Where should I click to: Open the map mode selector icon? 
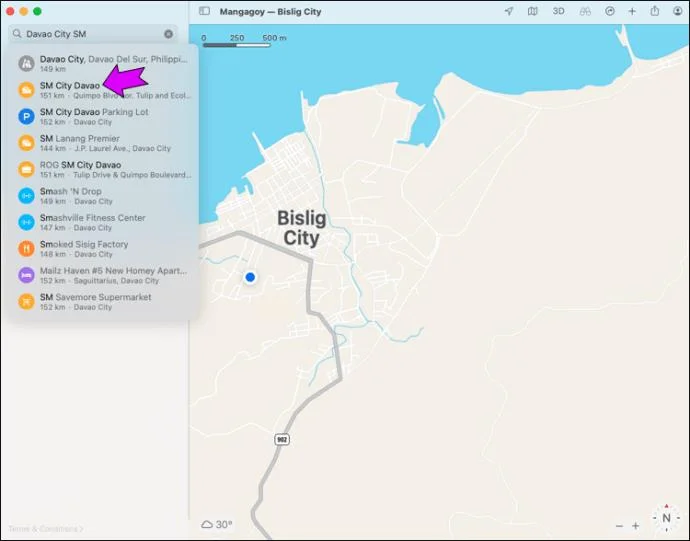pyautogui.click(x=532, y=11)
